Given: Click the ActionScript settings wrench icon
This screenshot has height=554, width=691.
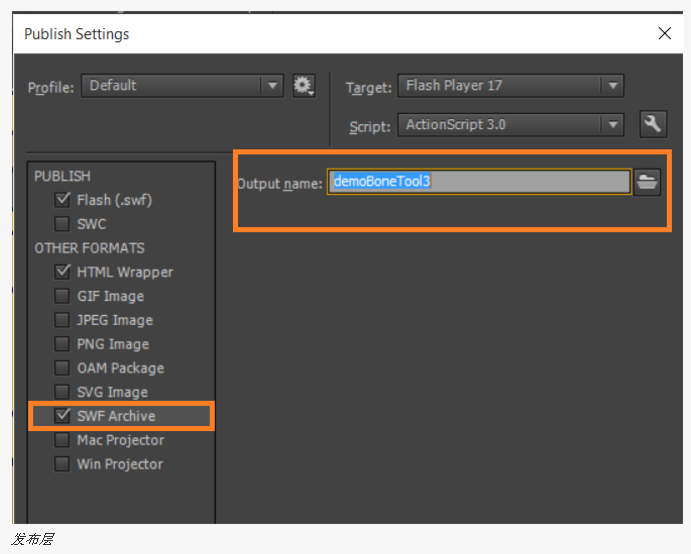Looking at the screenshot, I should click(653, 124).
